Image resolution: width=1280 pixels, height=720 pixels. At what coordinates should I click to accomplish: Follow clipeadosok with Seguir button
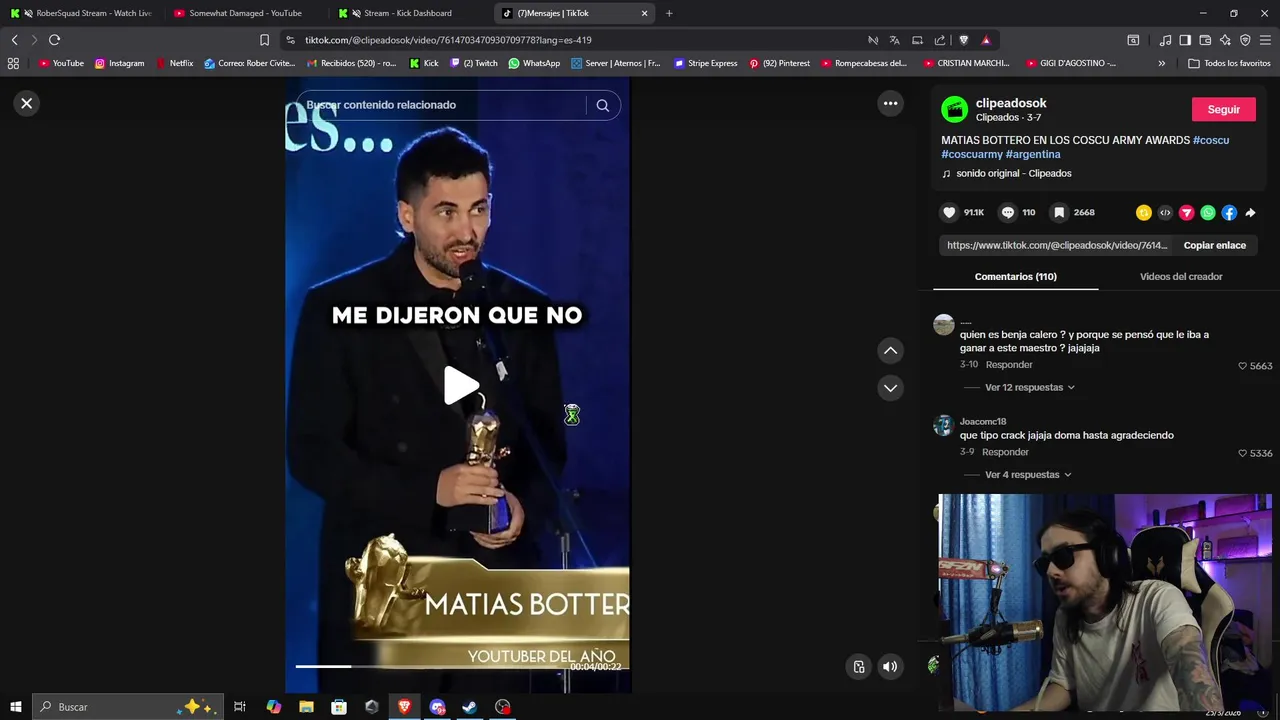tap(1223, 109)
